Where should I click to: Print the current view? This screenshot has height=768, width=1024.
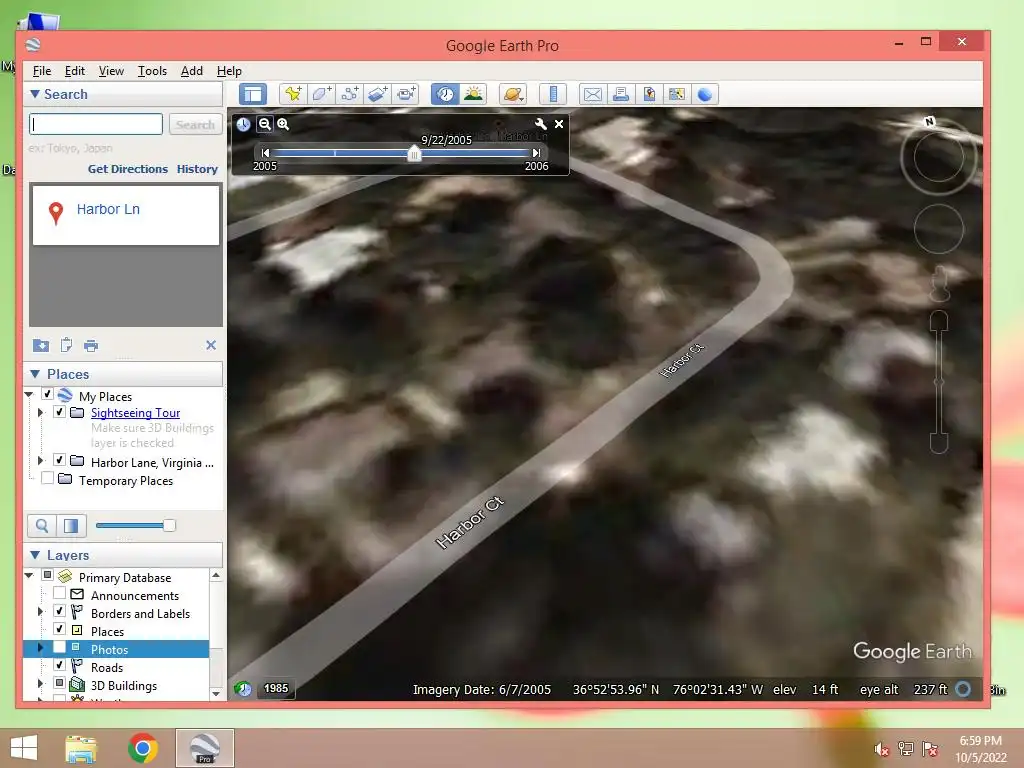(x=620, y=94)
